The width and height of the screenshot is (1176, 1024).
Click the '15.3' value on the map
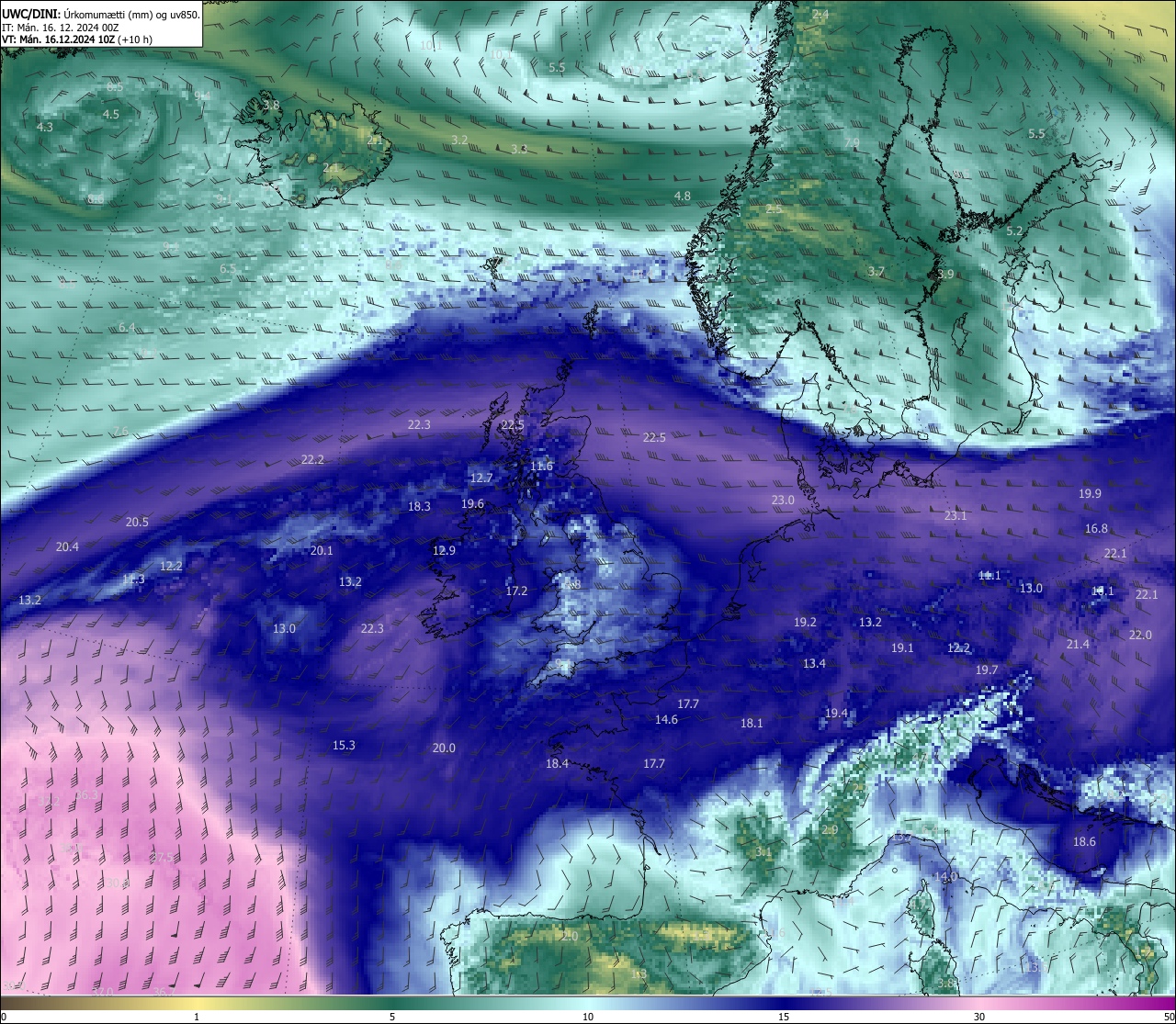pos(344,745)
